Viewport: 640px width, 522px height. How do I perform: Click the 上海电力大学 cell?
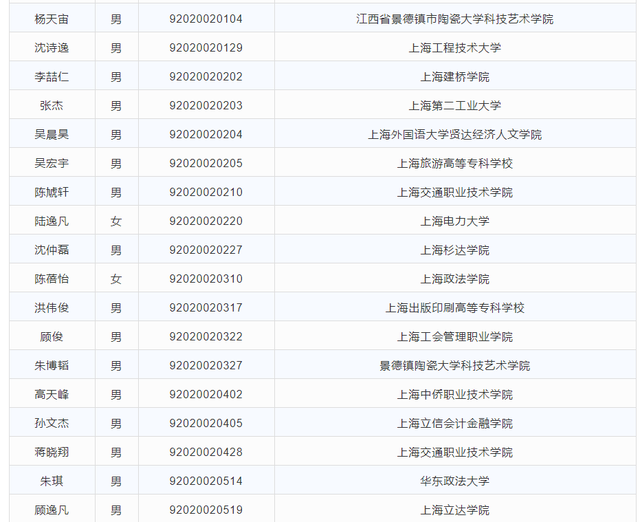(x=455, y=222)
